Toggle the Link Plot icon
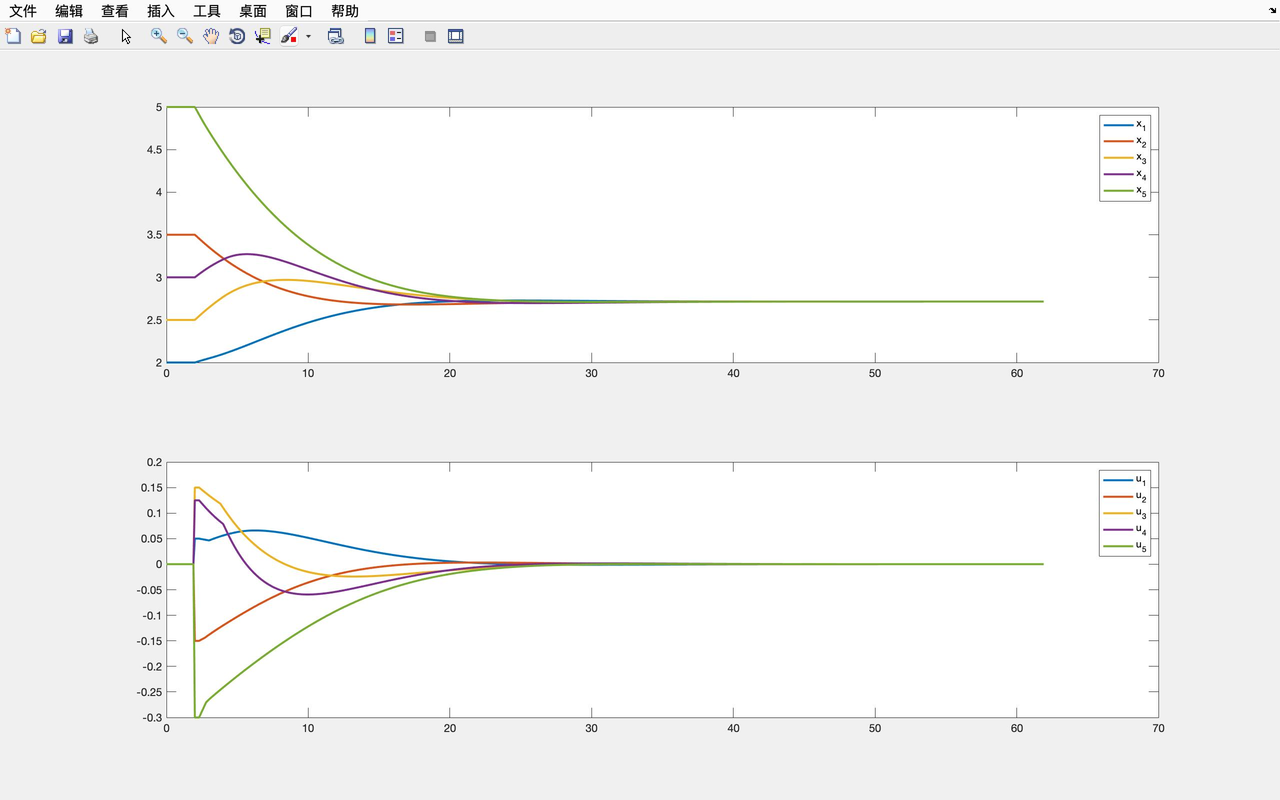 (335, 36)
